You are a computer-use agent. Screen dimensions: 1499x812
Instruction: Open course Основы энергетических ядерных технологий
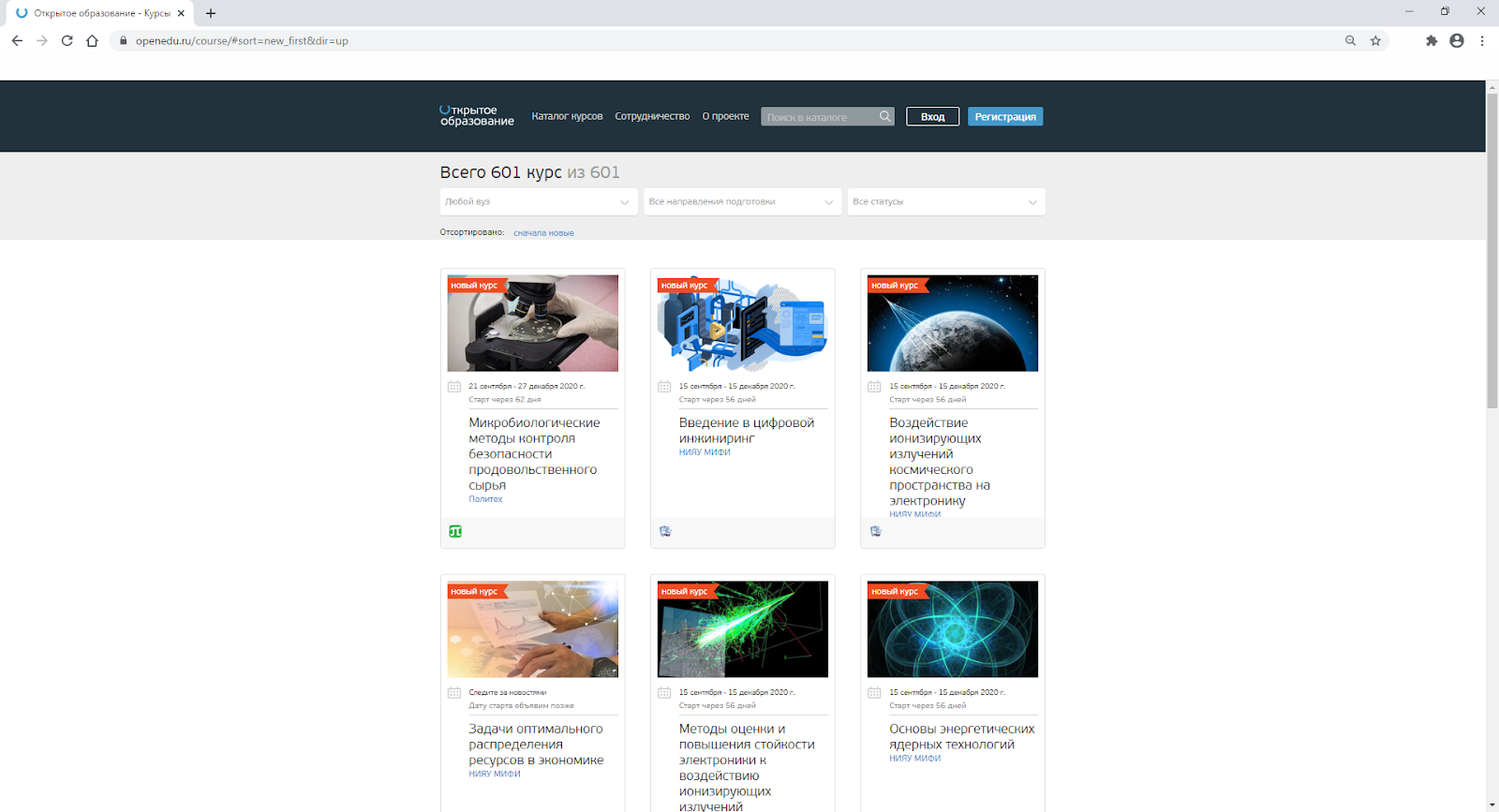(x=962, y=736)
